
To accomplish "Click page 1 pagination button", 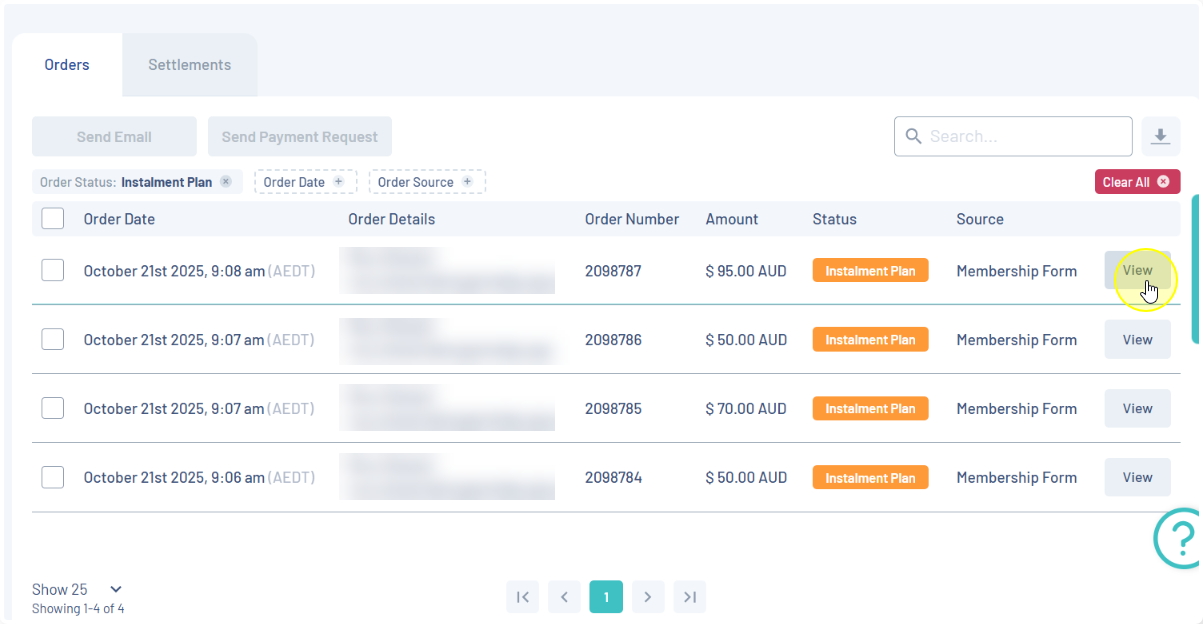I will point(606,597).
